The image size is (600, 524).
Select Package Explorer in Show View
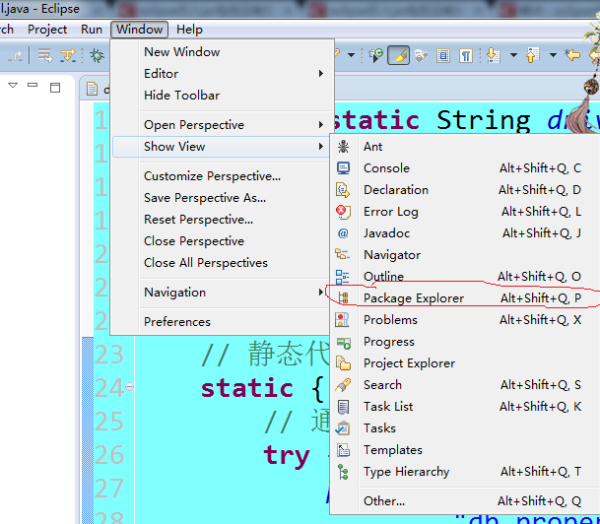(x=413, y=298)
